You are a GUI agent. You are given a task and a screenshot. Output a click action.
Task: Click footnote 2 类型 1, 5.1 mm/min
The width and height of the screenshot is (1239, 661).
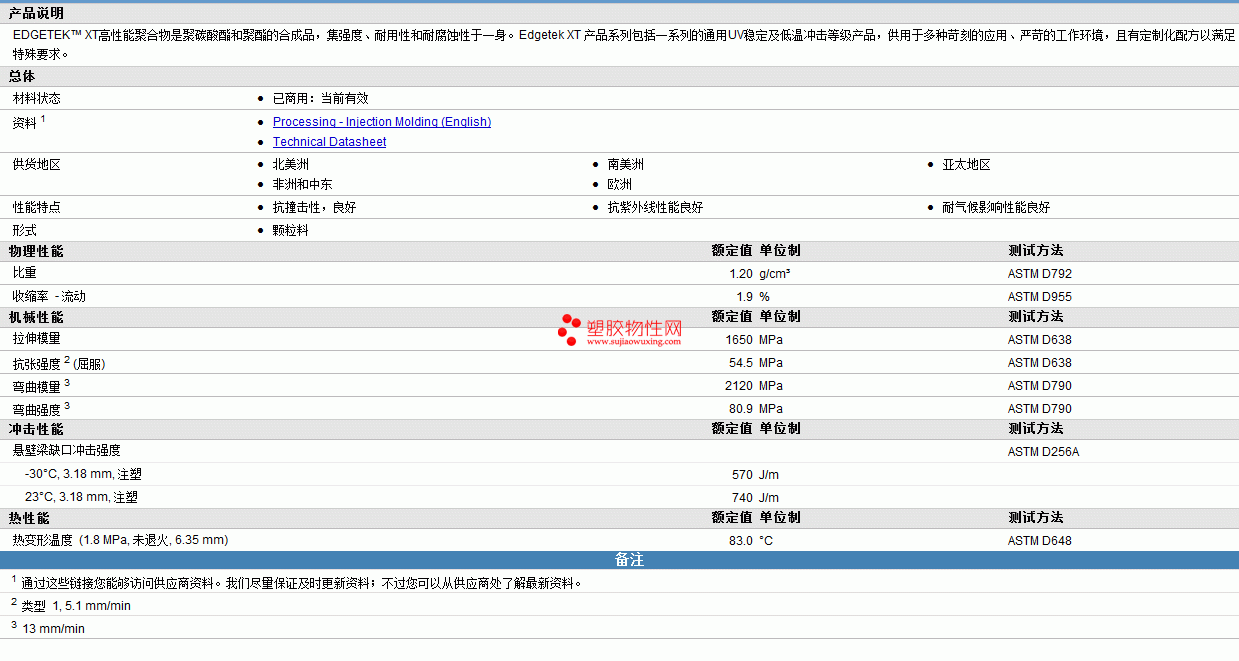point(71,606)
